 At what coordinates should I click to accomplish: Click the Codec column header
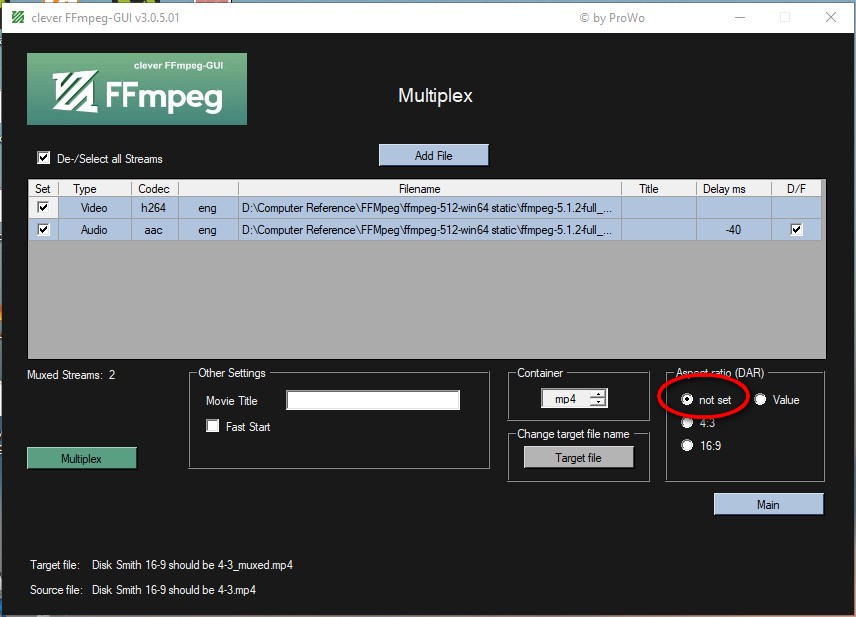tap(154, 189)
